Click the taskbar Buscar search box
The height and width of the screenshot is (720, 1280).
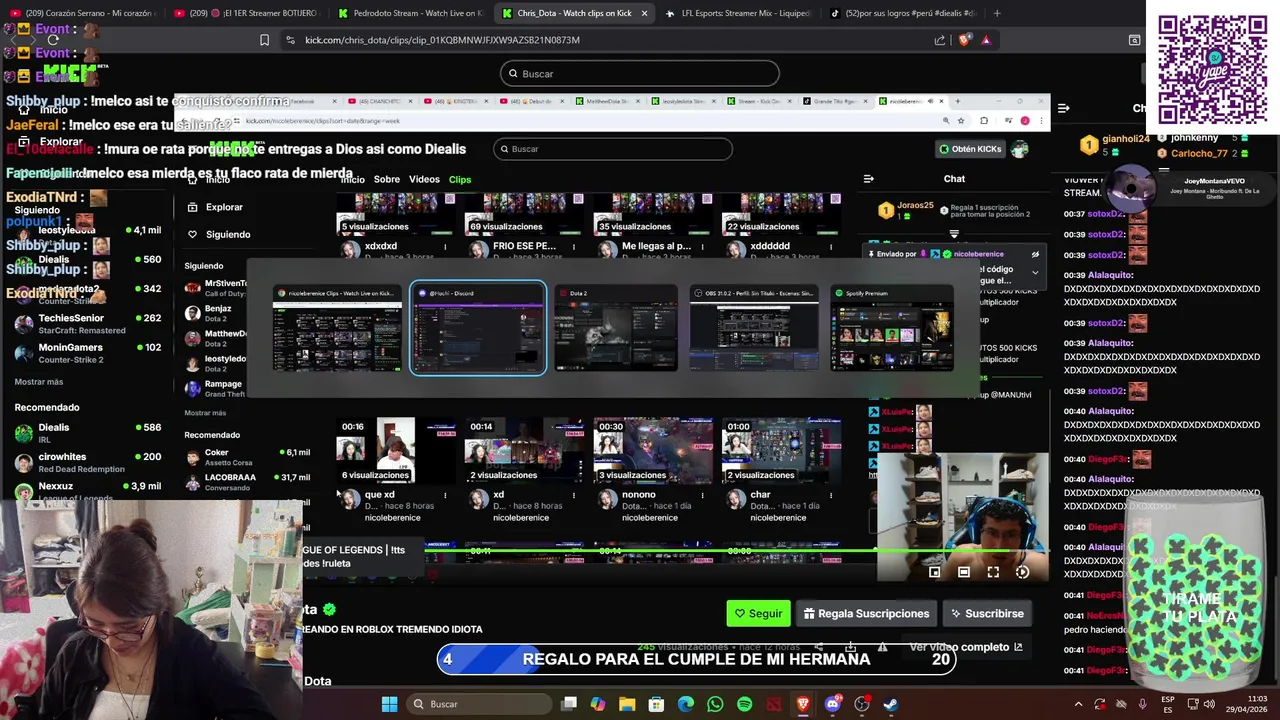[480, 704]
